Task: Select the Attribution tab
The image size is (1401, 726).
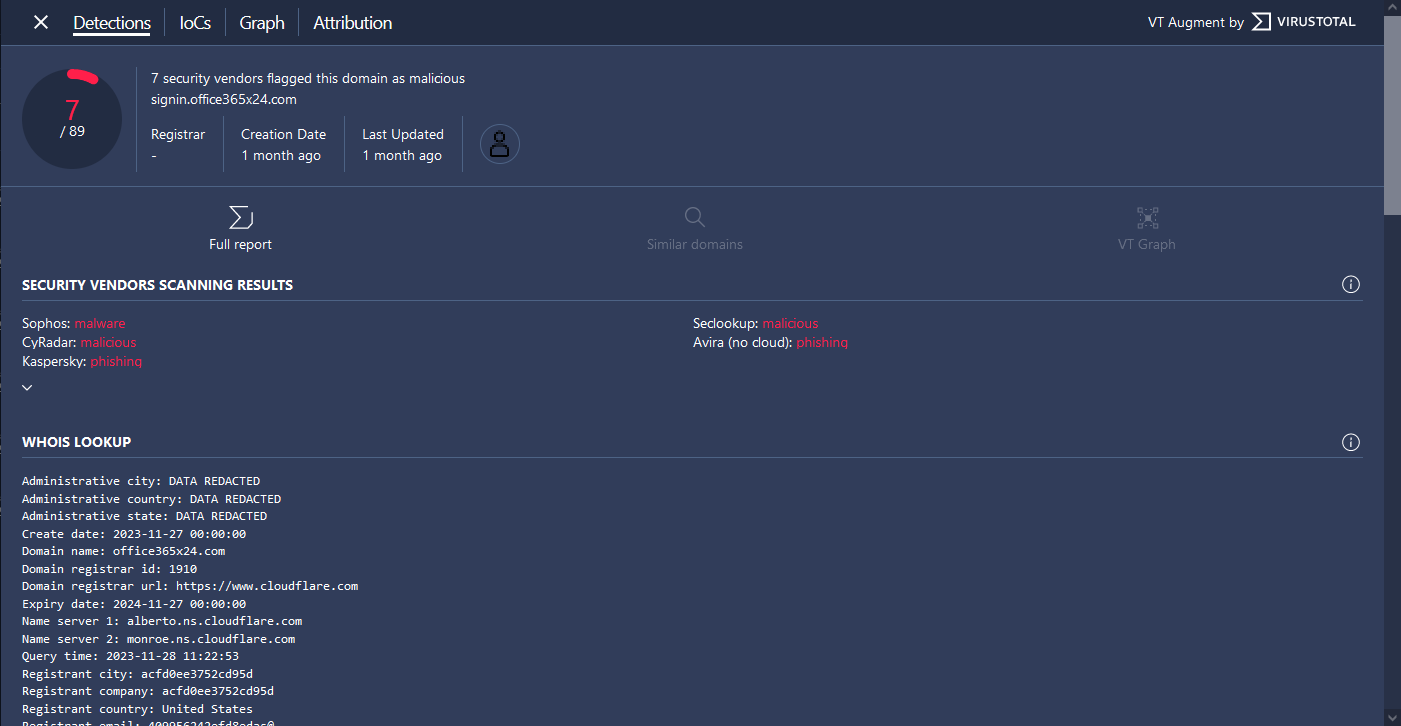Action: [x=352, y=22]
